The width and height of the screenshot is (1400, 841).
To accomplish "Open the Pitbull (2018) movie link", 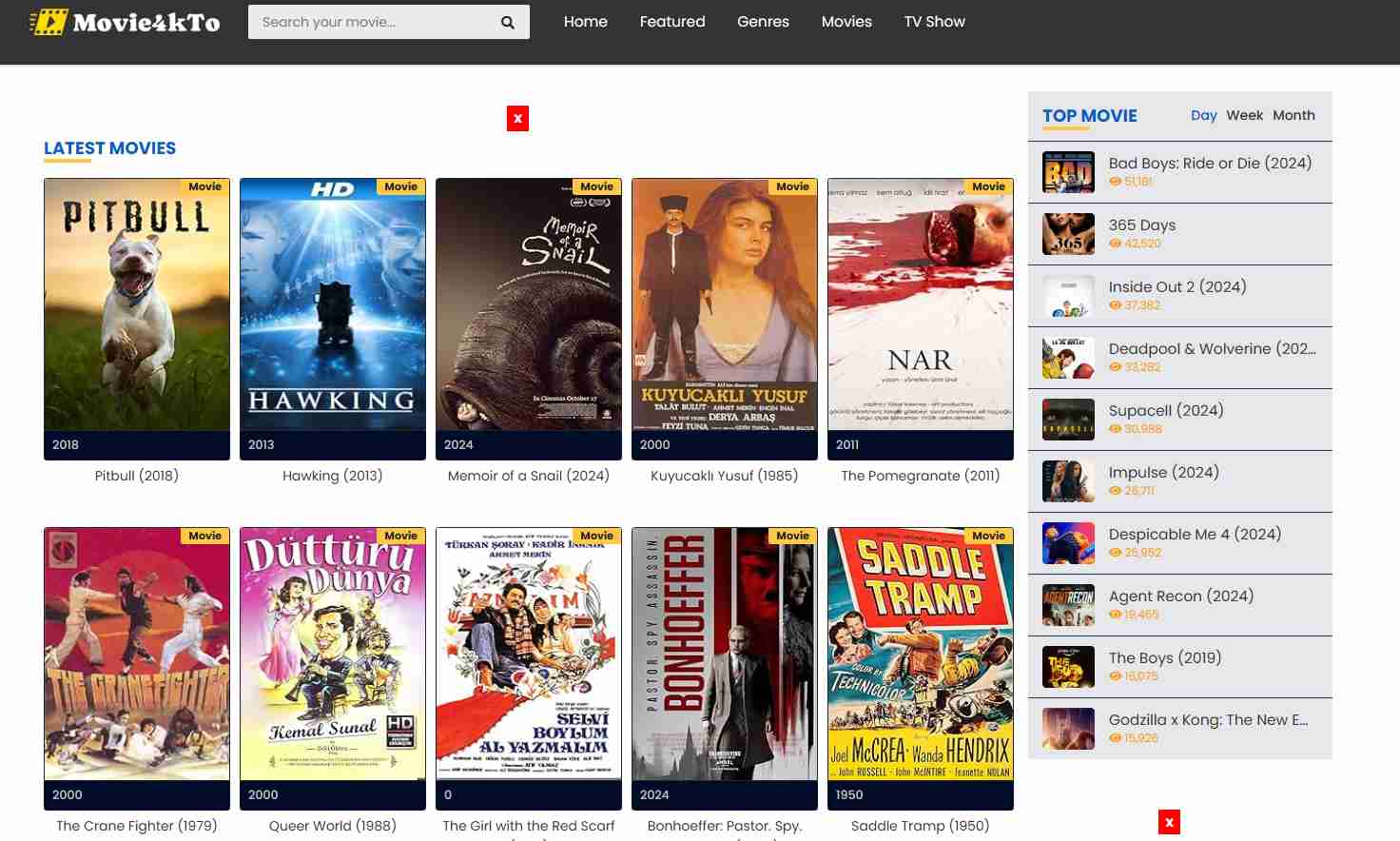I will pos(136,476).
